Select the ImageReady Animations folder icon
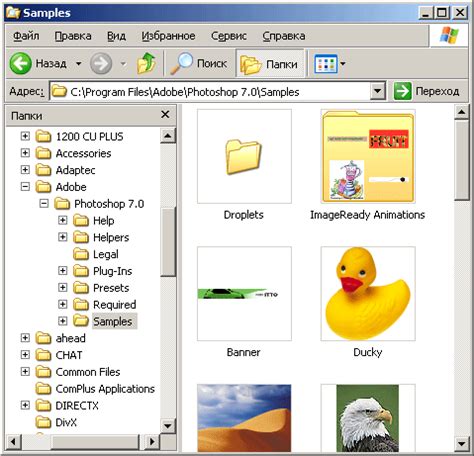 368,156
